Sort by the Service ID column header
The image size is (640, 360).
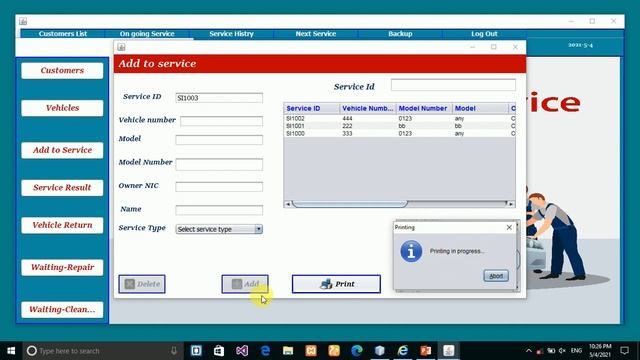coord(312,108)
